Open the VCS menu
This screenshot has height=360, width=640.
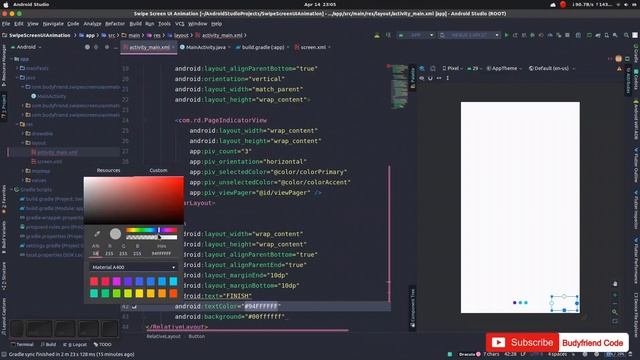point(180,24)
